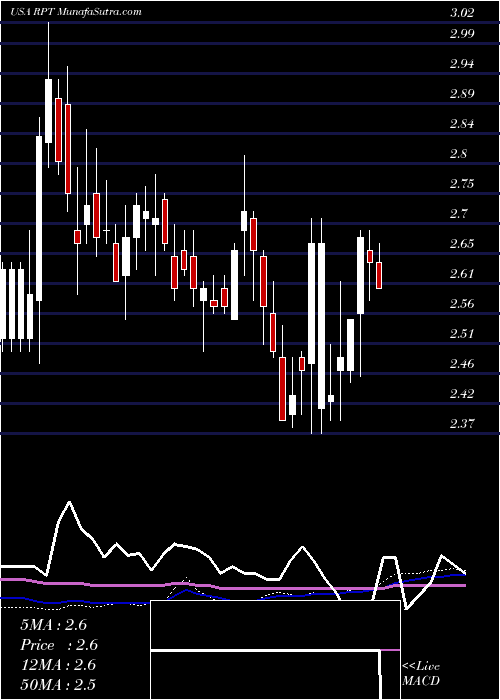The height and width of the screenshot is (700, 500).
Task: Click the MACD histogram box at bottom
Action: pyautogui.click(x=275, y=650)
